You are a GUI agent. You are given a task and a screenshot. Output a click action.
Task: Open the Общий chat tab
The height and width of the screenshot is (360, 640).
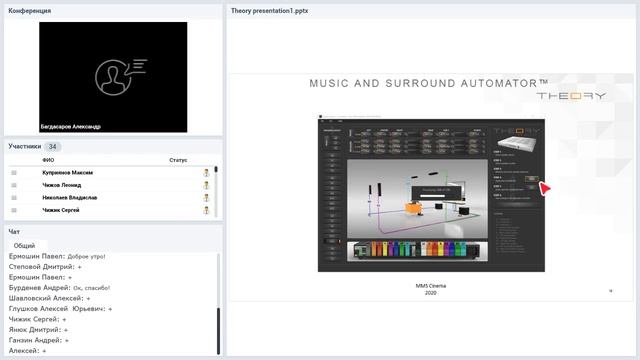24,246
